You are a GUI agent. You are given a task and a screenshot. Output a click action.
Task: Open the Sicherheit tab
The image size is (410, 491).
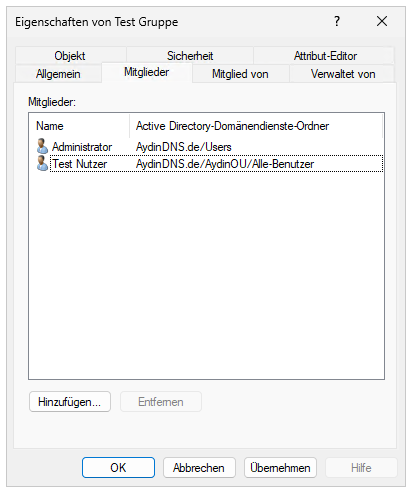[190, 56]
